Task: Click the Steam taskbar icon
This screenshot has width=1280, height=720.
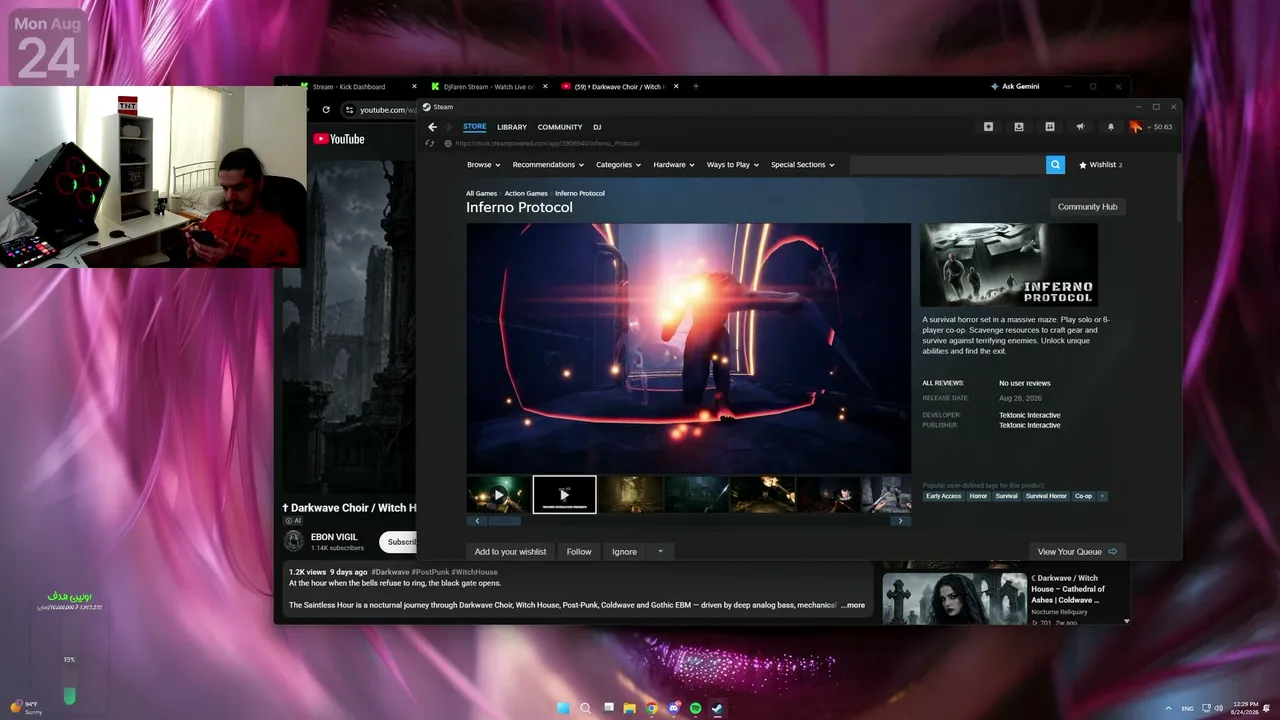Action: tap(717, 708)
